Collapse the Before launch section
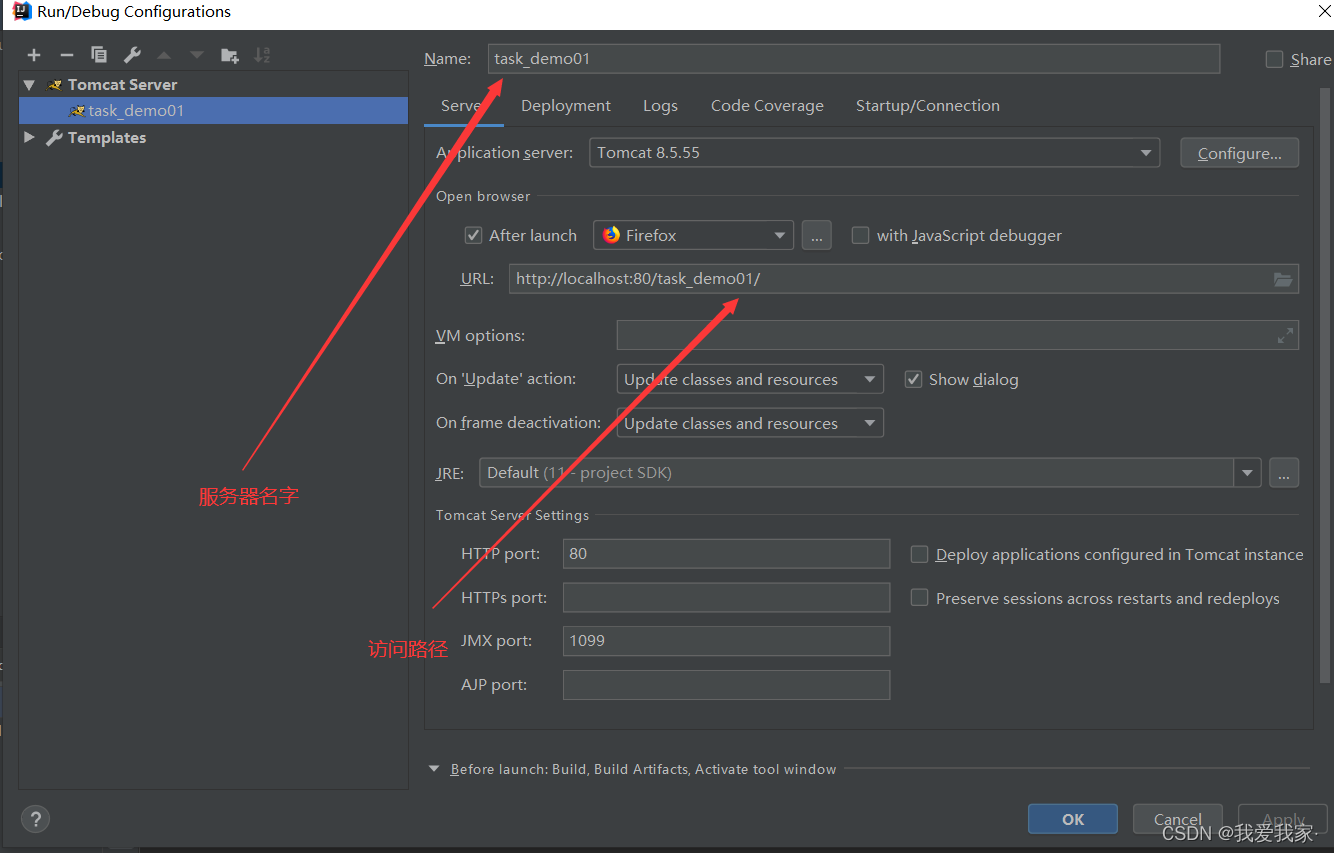Viewport: 1334px width, 853px height. click(434, 769)
